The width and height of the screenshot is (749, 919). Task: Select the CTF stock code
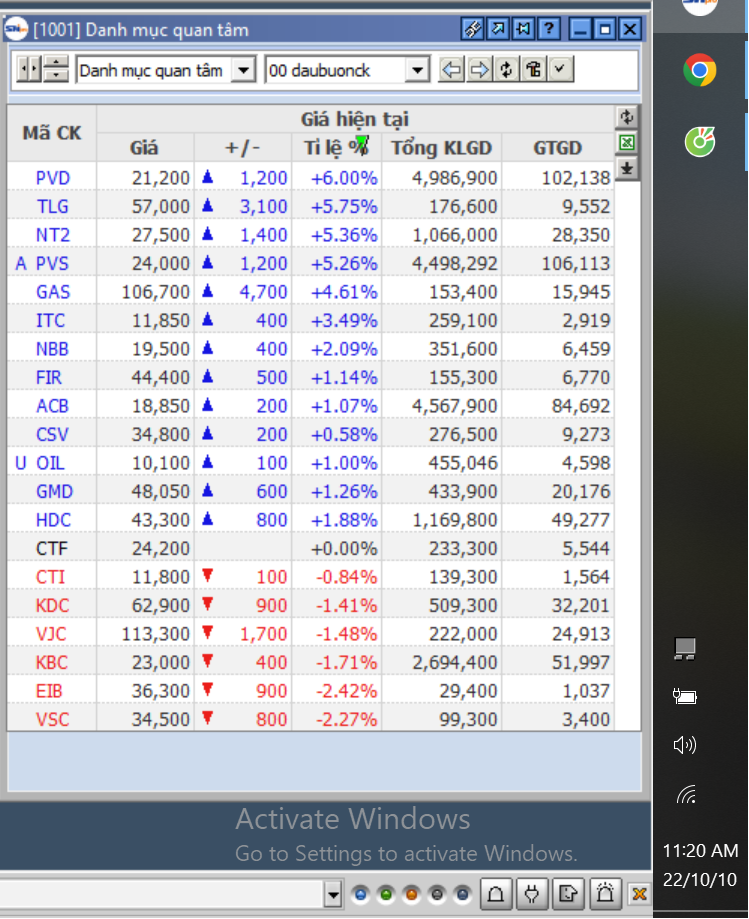(52, 549)
